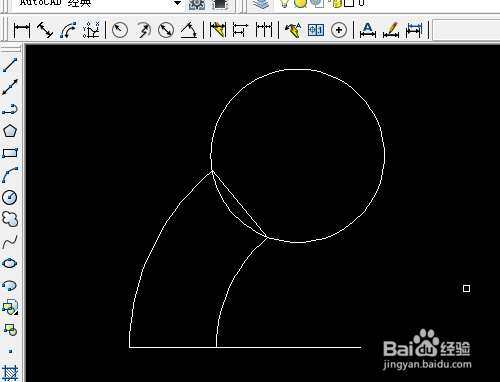Viewport: 500px width, 382px height.
Task: Select the Rectangle tool
Action: coord(10,153)
